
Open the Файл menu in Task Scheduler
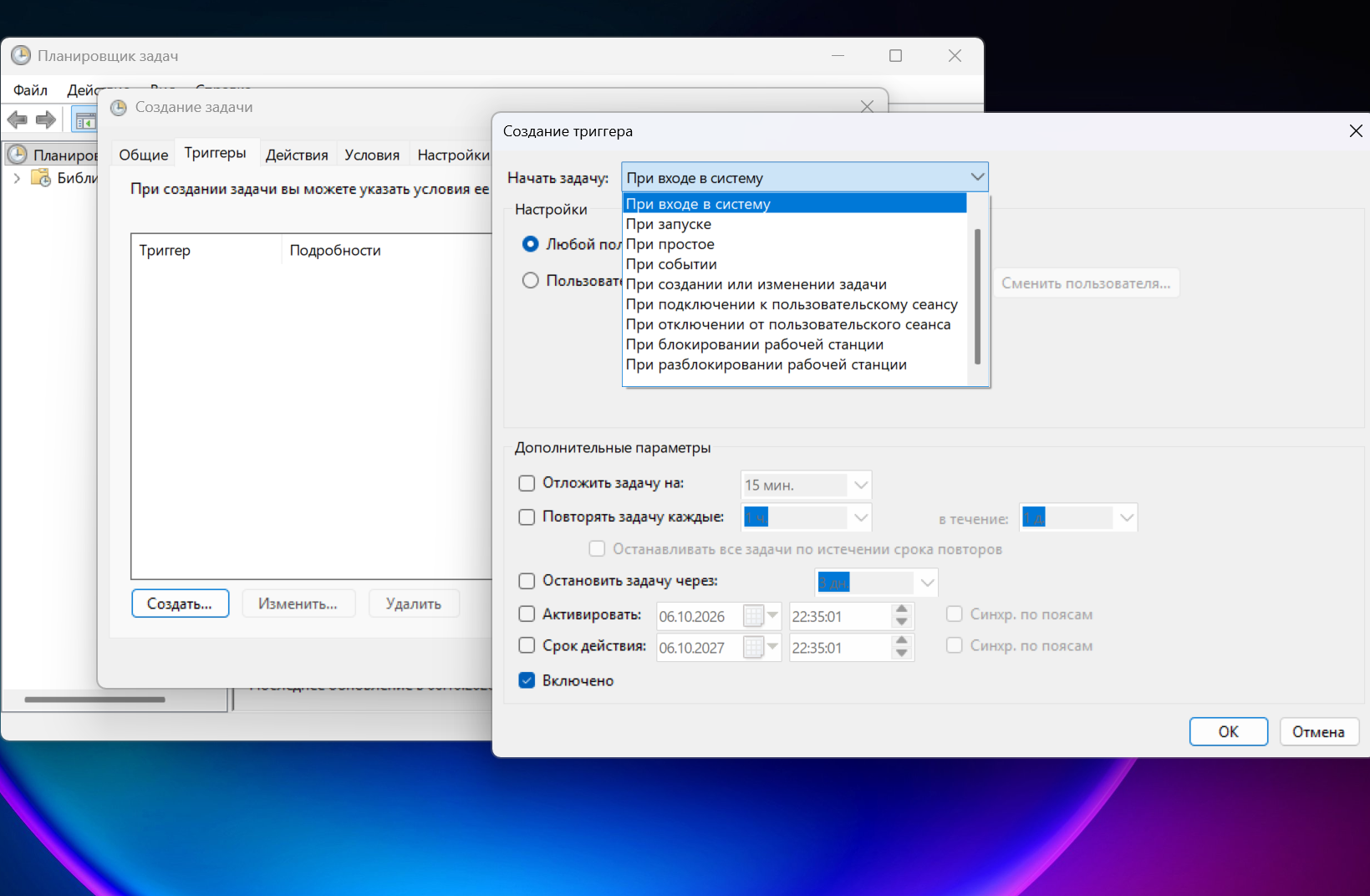click(31, 90)
